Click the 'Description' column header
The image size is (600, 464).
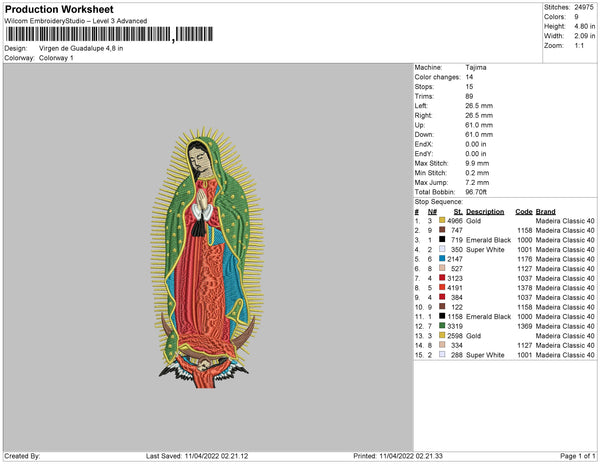click(485, 212)
